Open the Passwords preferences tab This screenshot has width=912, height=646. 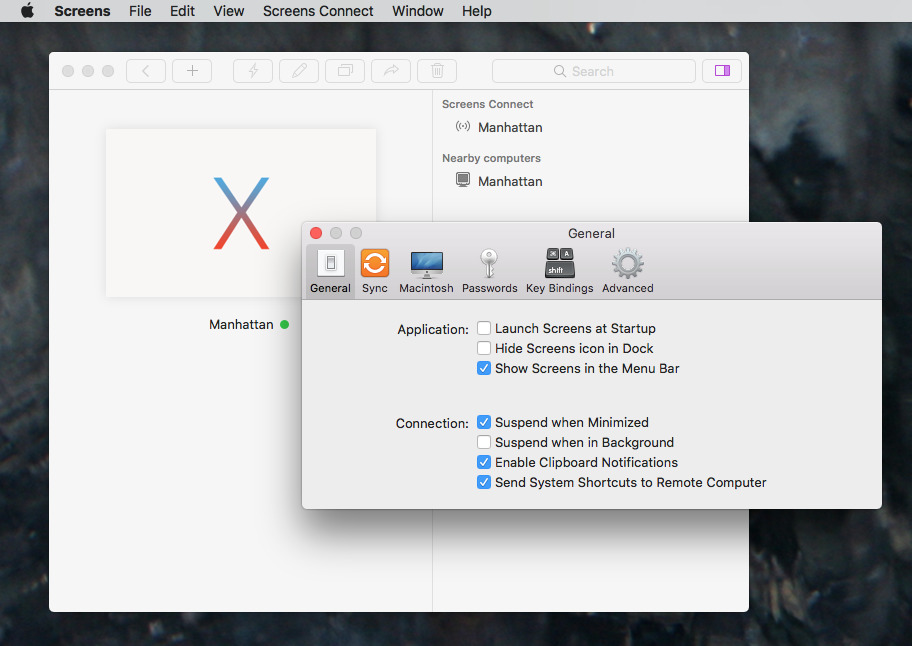click(489, 272)
